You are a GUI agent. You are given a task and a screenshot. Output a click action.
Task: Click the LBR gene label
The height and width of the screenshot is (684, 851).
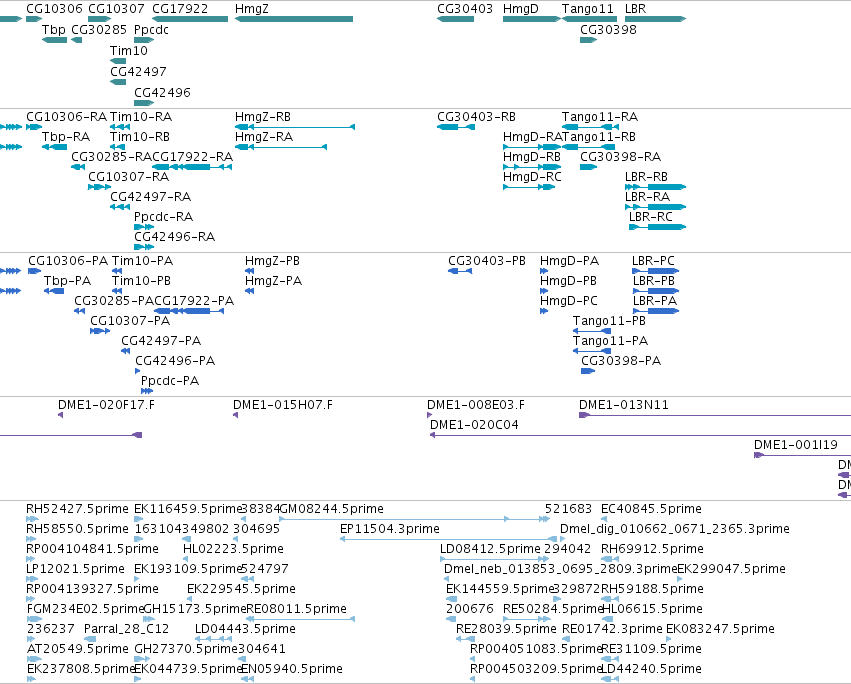click(635, 9)
